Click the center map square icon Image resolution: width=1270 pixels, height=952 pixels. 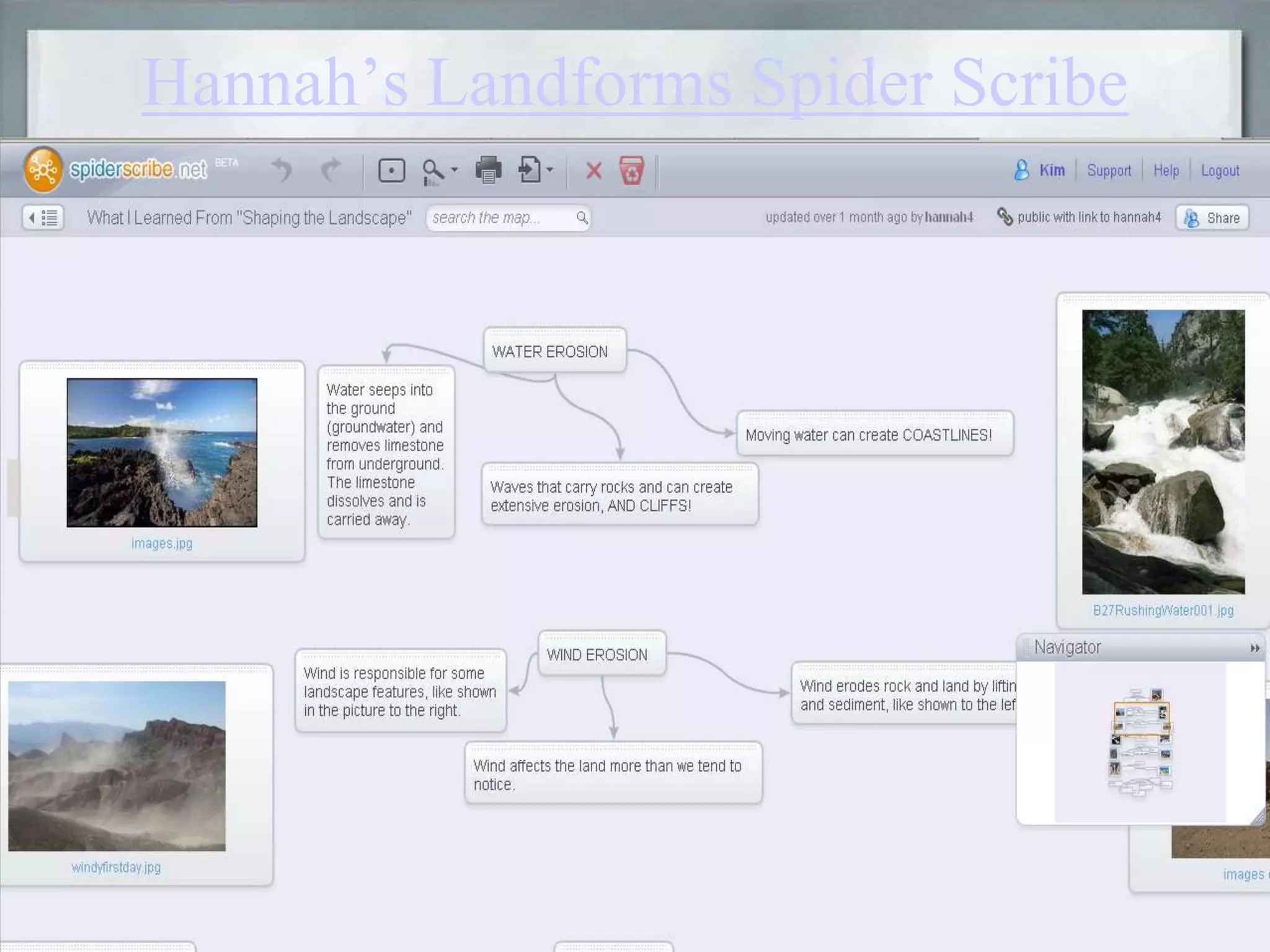[x=391, y=170]
